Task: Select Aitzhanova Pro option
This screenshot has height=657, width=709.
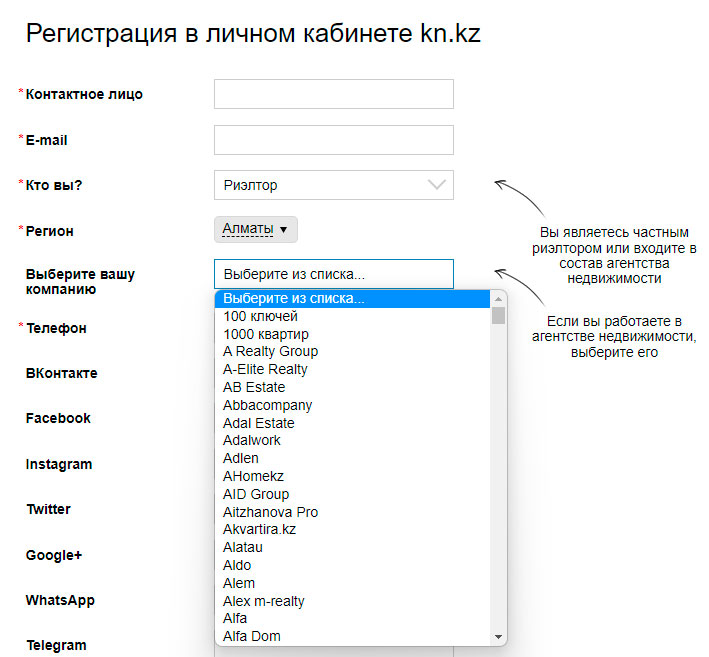Action: pos(270,512)
